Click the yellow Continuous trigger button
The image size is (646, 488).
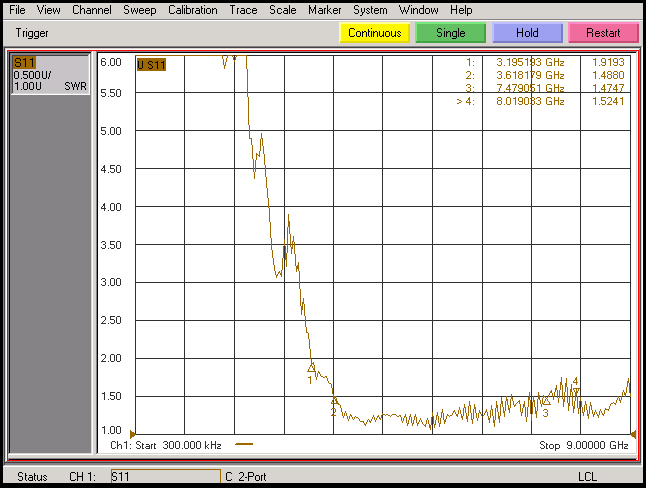click(374, 33)
